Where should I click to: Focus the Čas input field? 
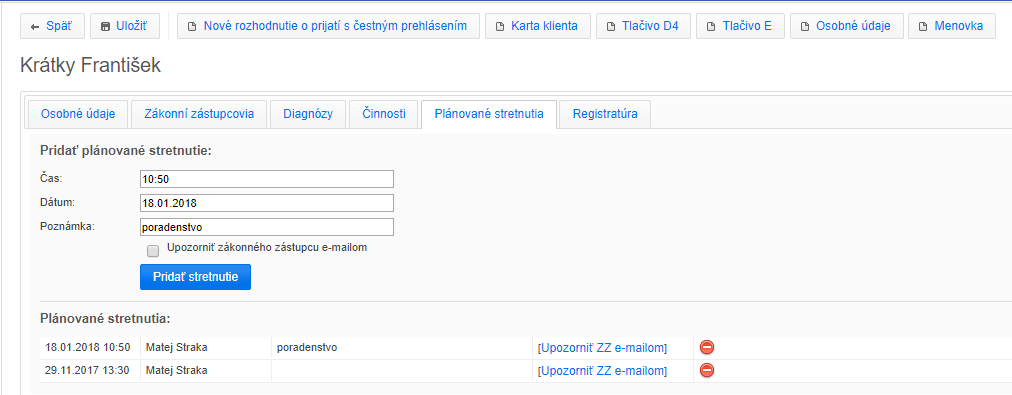tap(267, 179)
